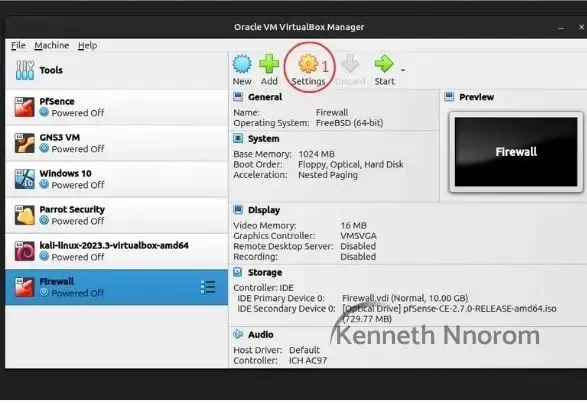Click the Storage section header
Image resolution: width=587 pixels, height=405 pixels.
[265, 272]
